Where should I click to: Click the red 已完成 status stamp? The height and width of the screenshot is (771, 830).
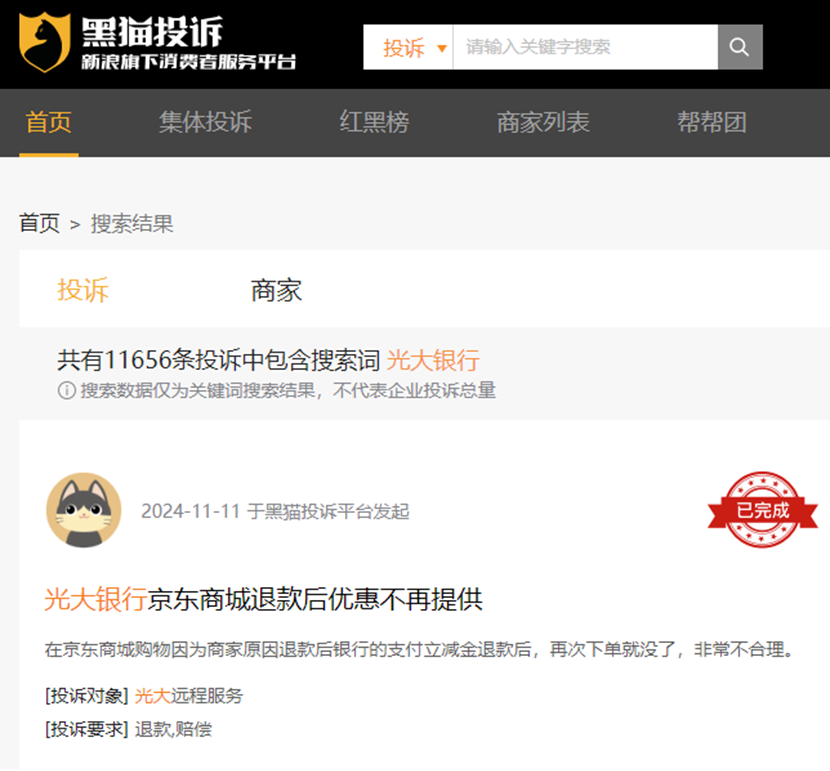pos(763,510)
